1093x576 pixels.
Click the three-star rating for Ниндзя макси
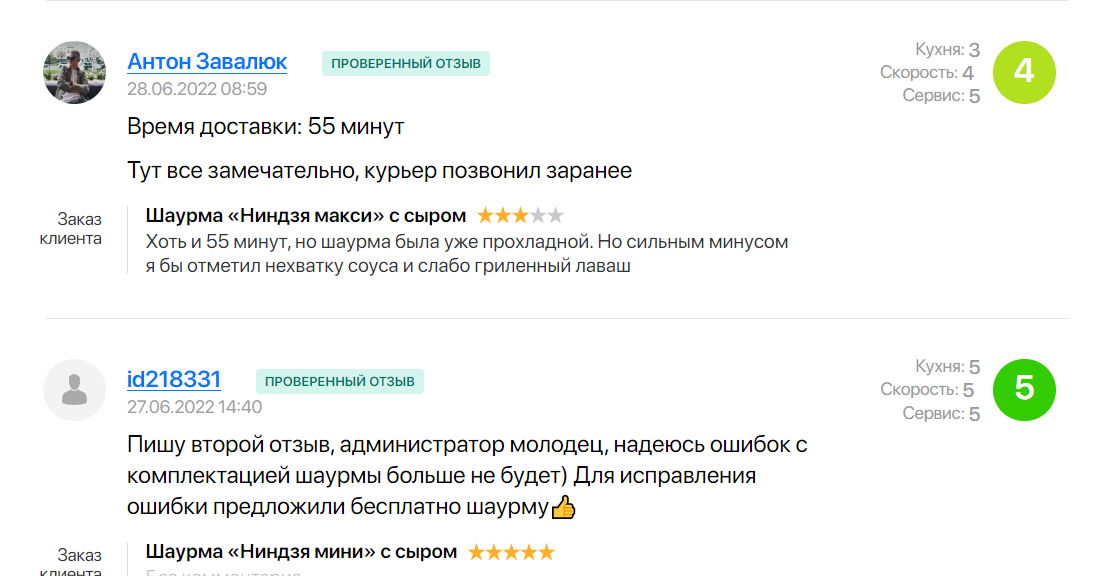pyautogui.click(x=520, y=215)
